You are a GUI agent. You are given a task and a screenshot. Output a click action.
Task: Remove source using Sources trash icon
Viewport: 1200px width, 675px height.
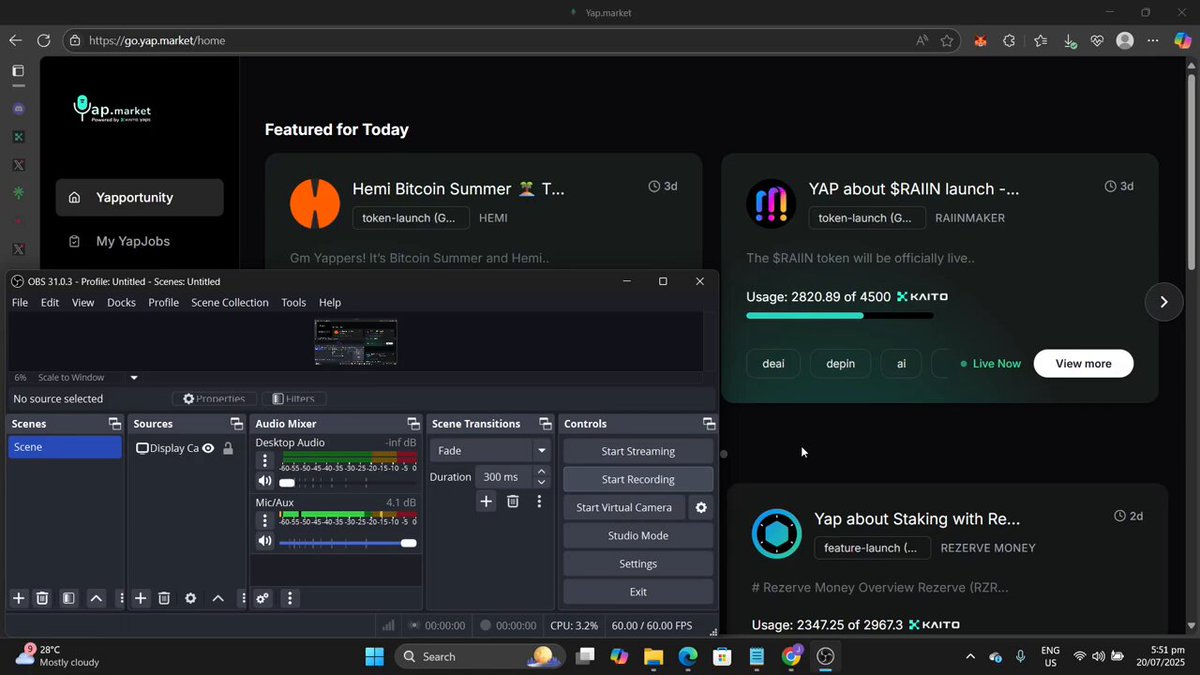pyautogui.click(x=165, y=598)
